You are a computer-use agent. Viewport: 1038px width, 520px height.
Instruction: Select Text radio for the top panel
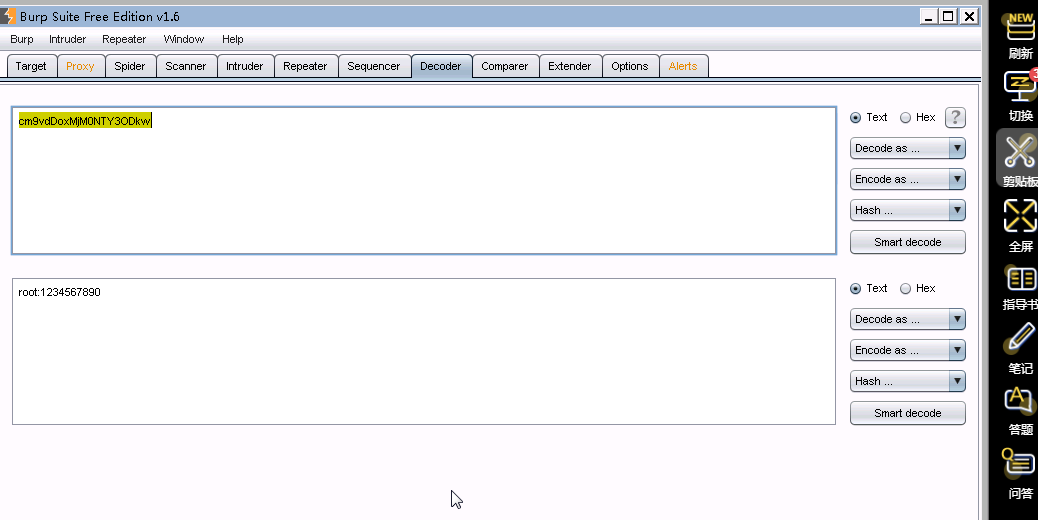point(855,117)
